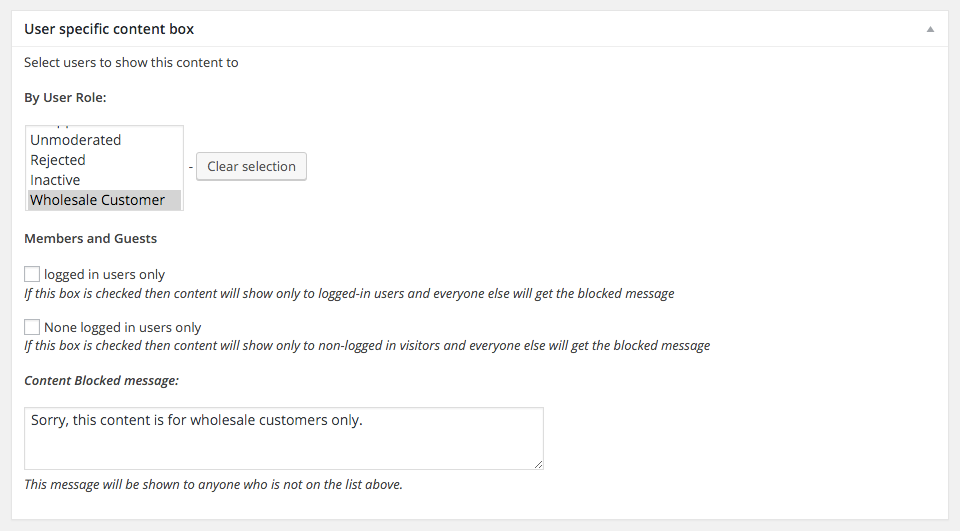The height and width of the screenshot is (531, 960).
Task: Click the partially hidden role above Unmoderated
Action: tap(60, 128)
